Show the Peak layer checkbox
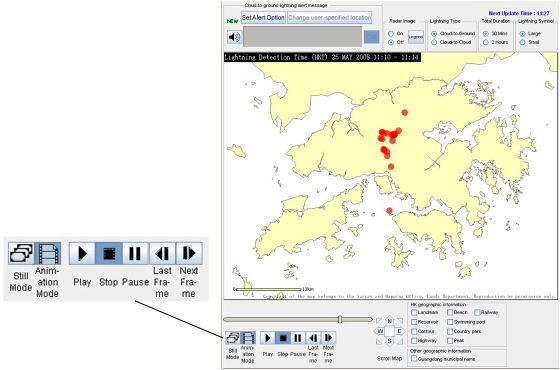Image resolution: width=560 pixels, height=370 pixels. tap(450, 341)
